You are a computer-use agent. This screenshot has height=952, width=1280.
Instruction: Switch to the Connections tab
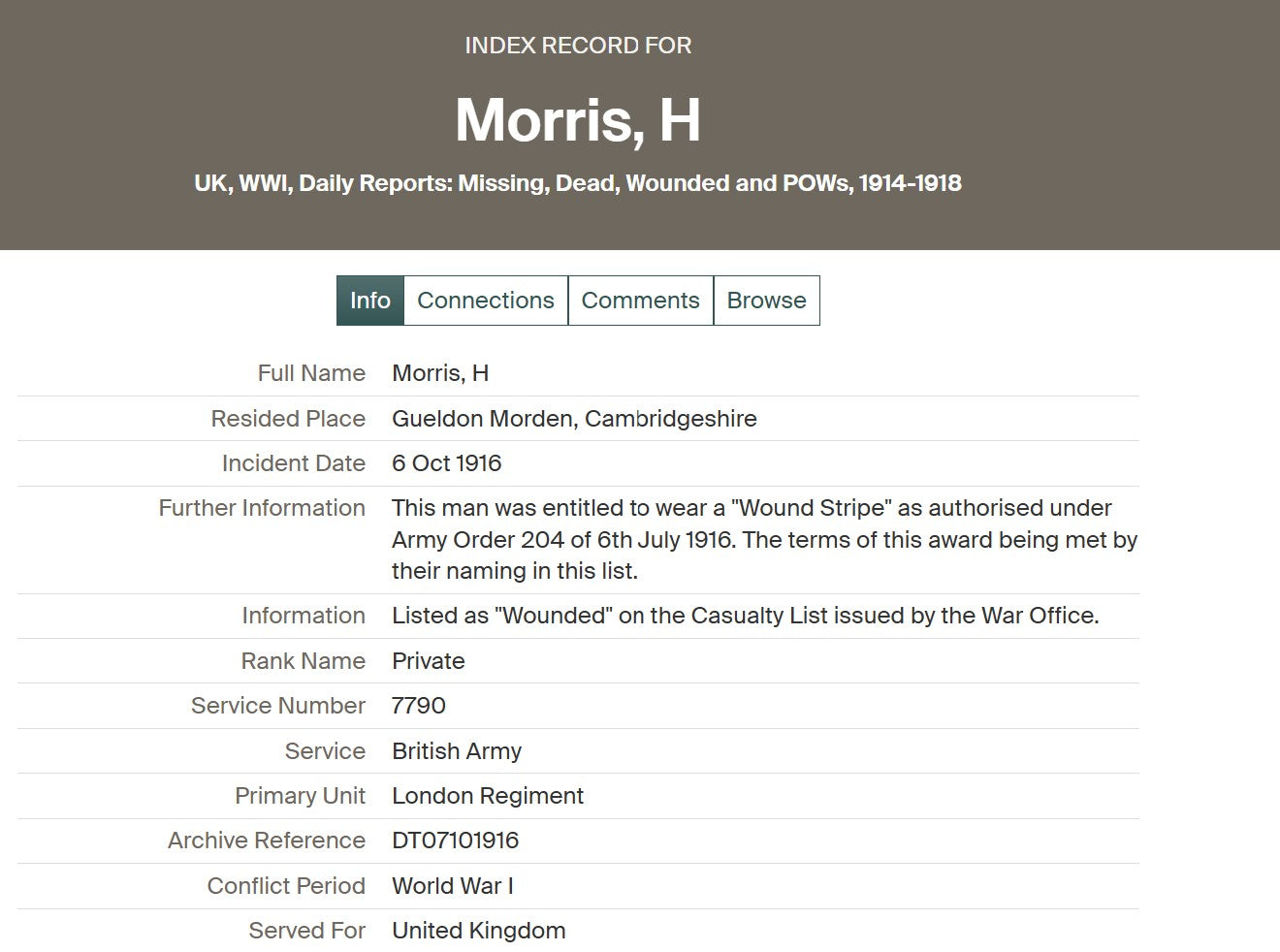tap(486, 301)
